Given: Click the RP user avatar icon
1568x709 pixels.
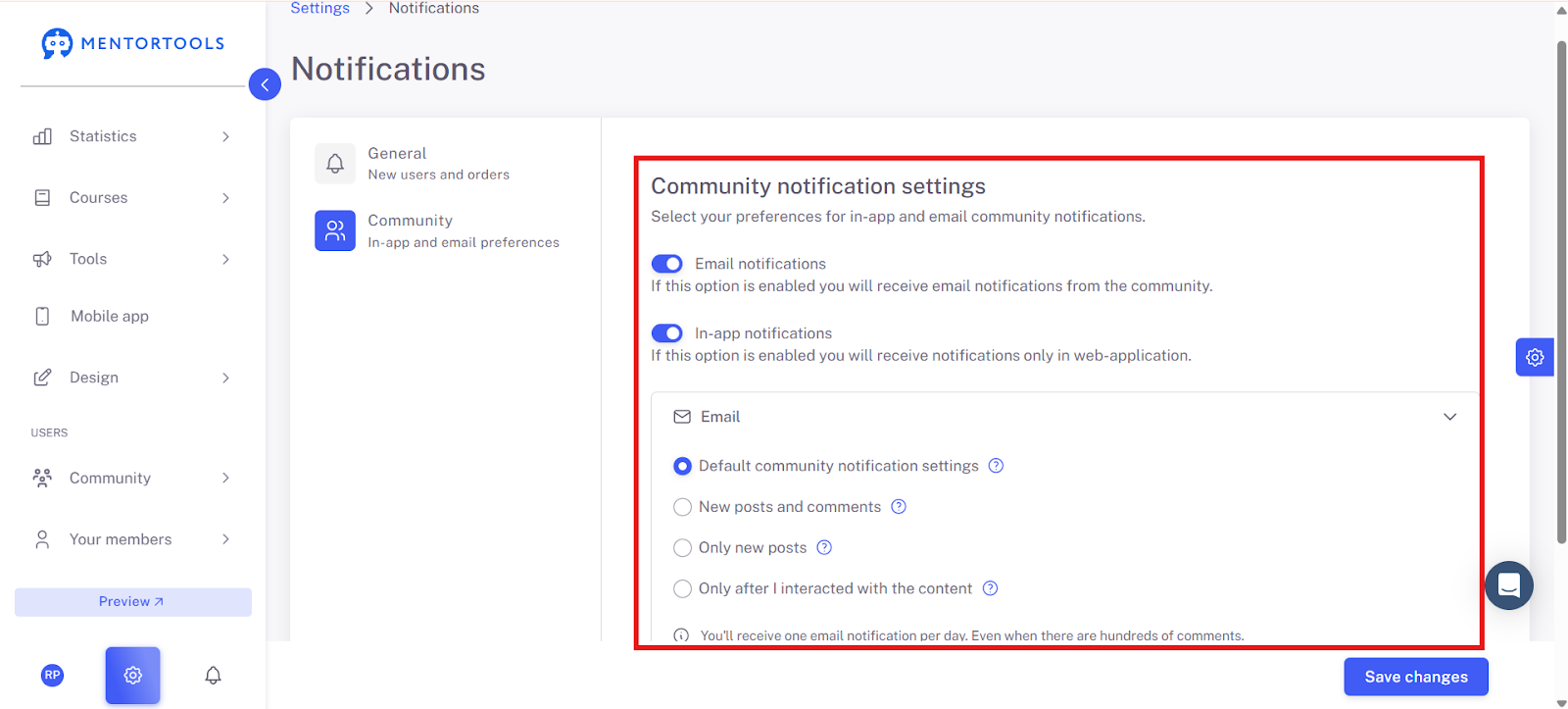Looking at the screenshot, I should [53, 675].
